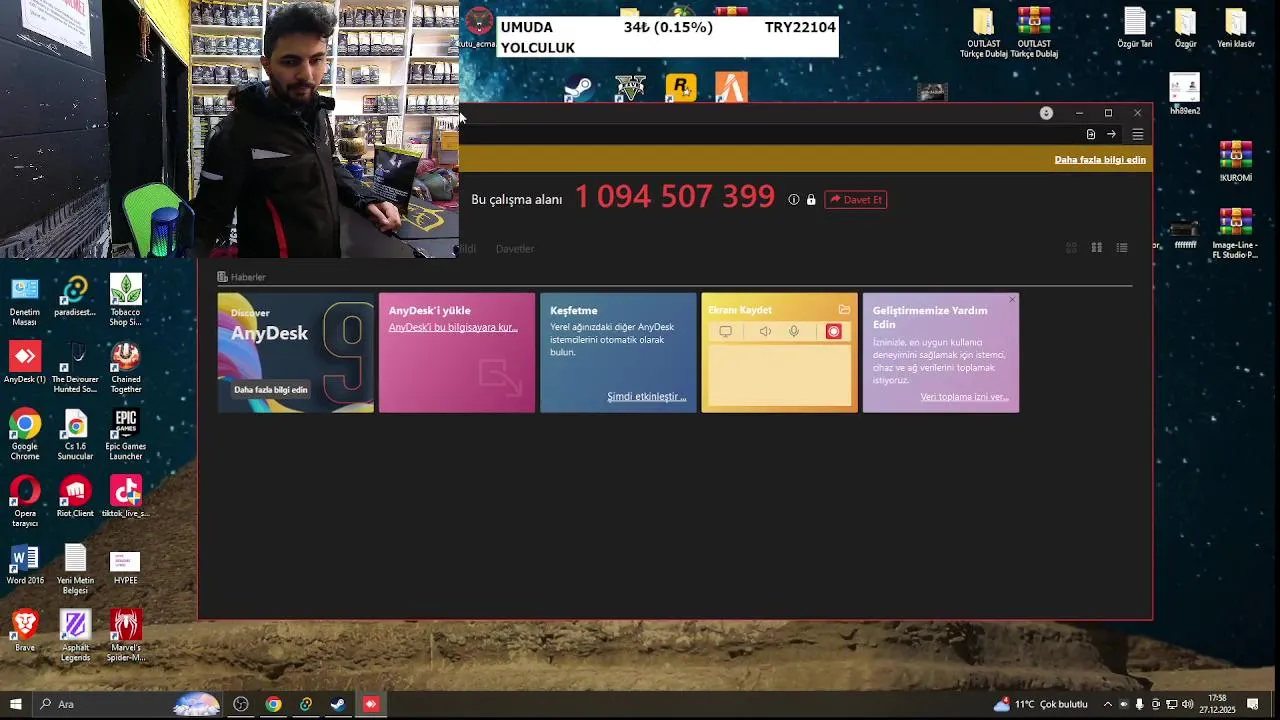
Task: Toggle microphone in Ekranı Kaydet card
Action: click(x=794, y=332)
